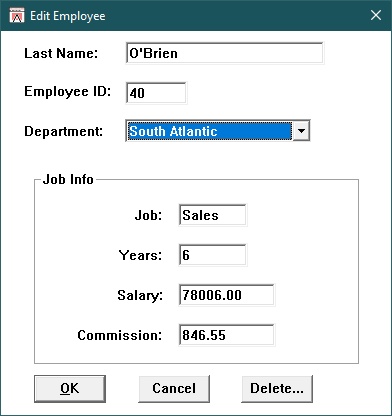This screenshot has height=416, width=392.
Task: Open the Department dropdown arrow
Action: (x=301, y=131)
